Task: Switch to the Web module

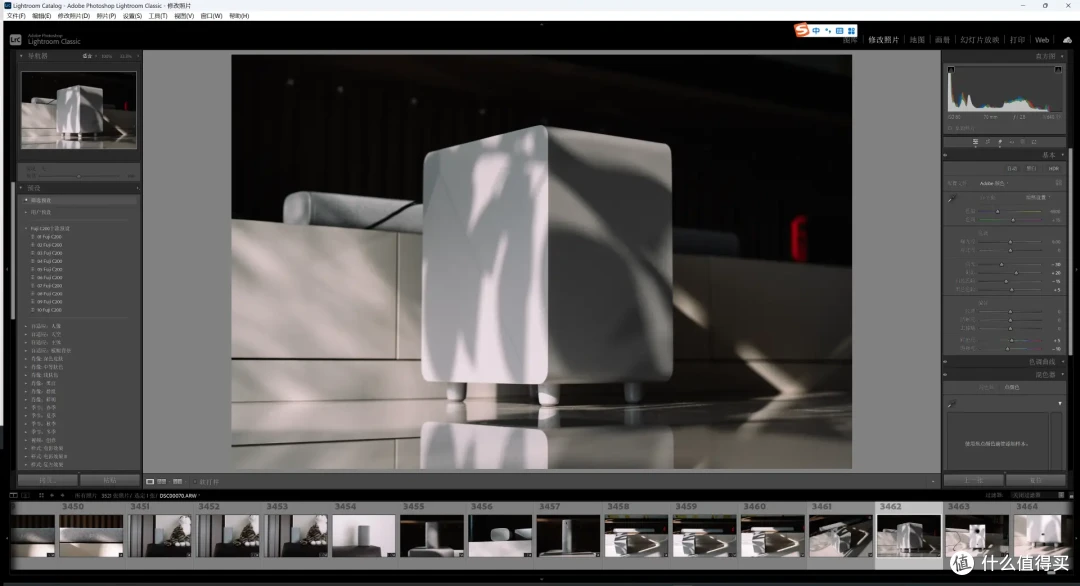Action: (1042, 40)
